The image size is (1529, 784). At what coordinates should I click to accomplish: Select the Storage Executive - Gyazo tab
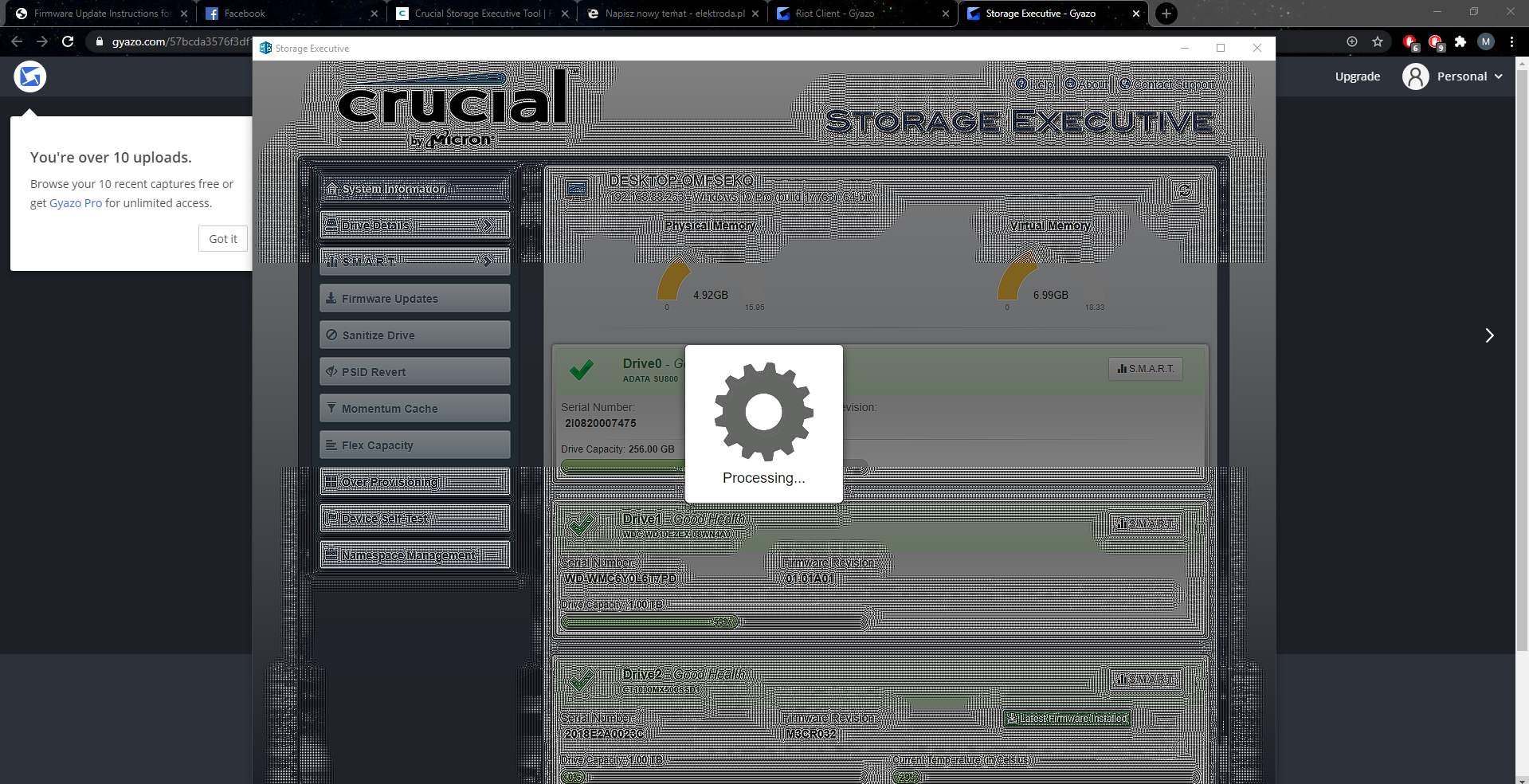pyautogui.click(x=1053, y=14)
